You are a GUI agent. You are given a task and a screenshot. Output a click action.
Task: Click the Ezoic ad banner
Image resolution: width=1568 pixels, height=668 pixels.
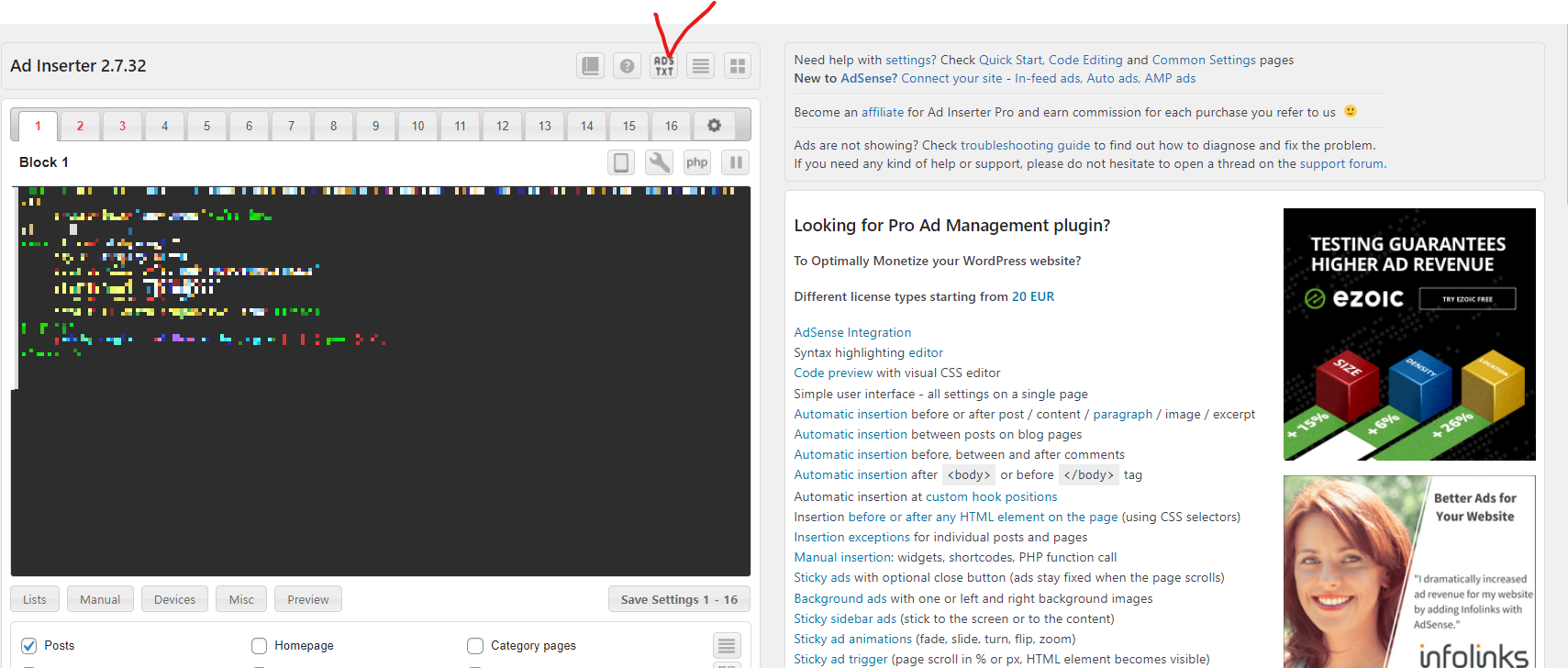tap(1409, 334)
